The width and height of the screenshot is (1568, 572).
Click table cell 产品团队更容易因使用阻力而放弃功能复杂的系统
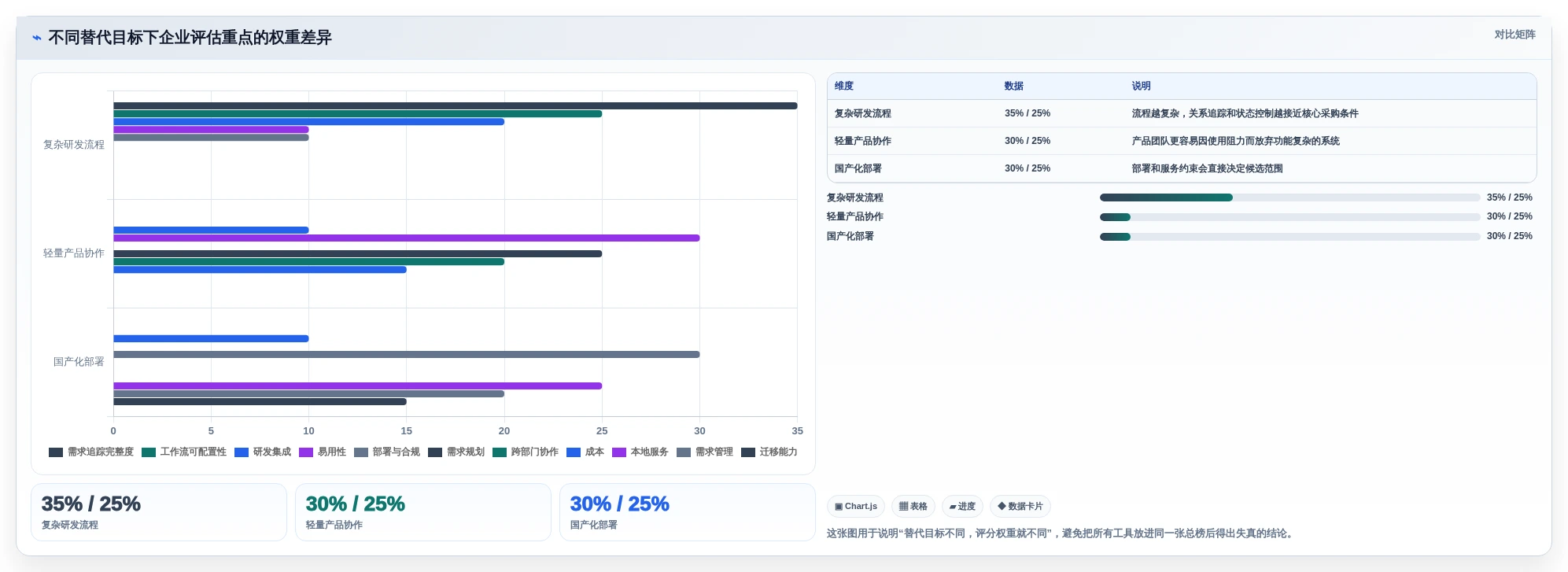[x=1236, y=142]
